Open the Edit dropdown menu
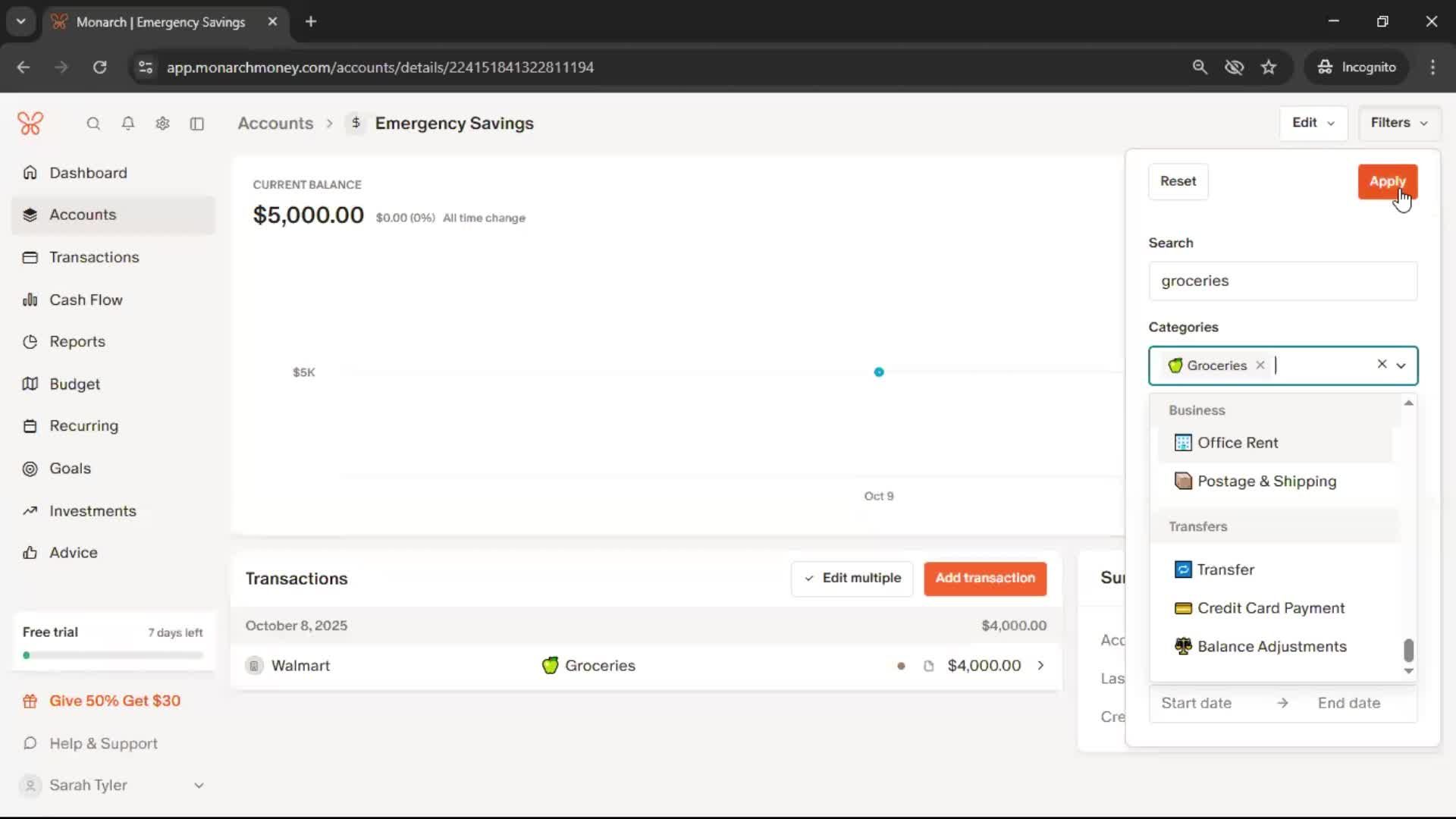 click(1313, 123)
